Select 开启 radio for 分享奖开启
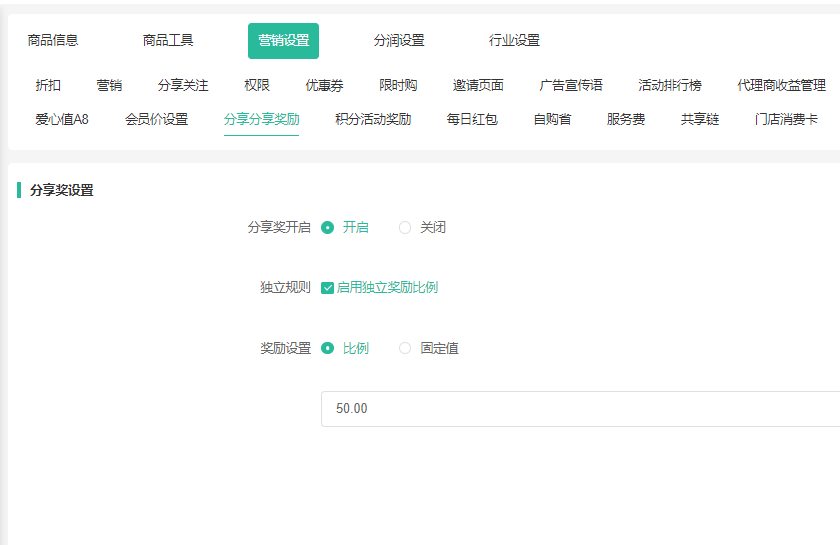Image resolution: width=840 pixels, height=545 pixels. 328,228
